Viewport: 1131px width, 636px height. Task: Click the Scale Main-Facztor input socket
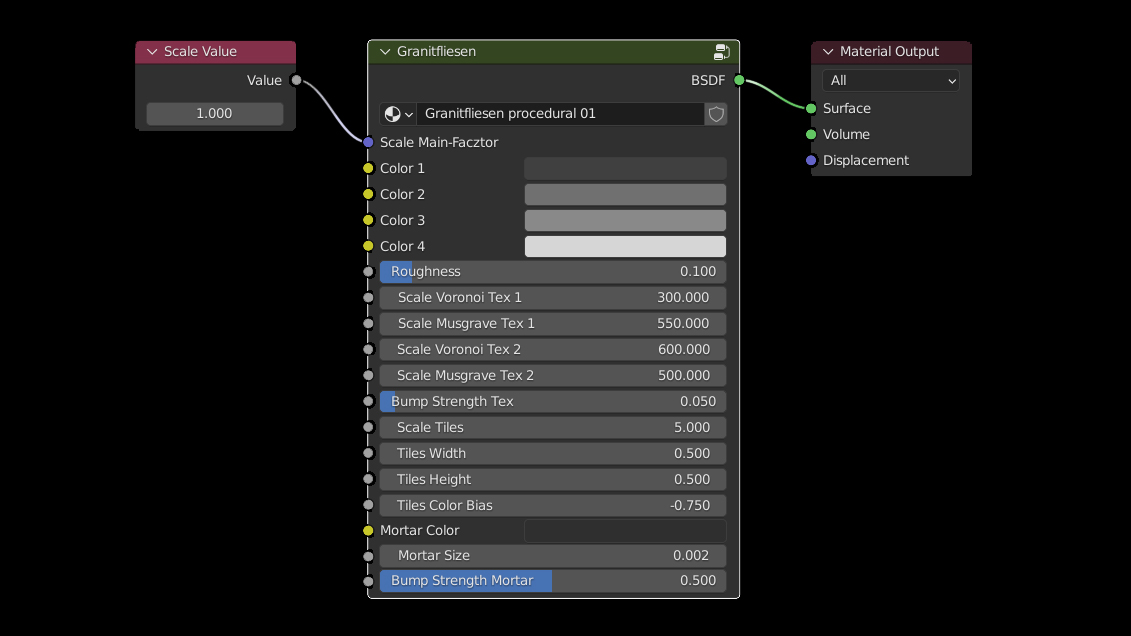click(368, 142)
